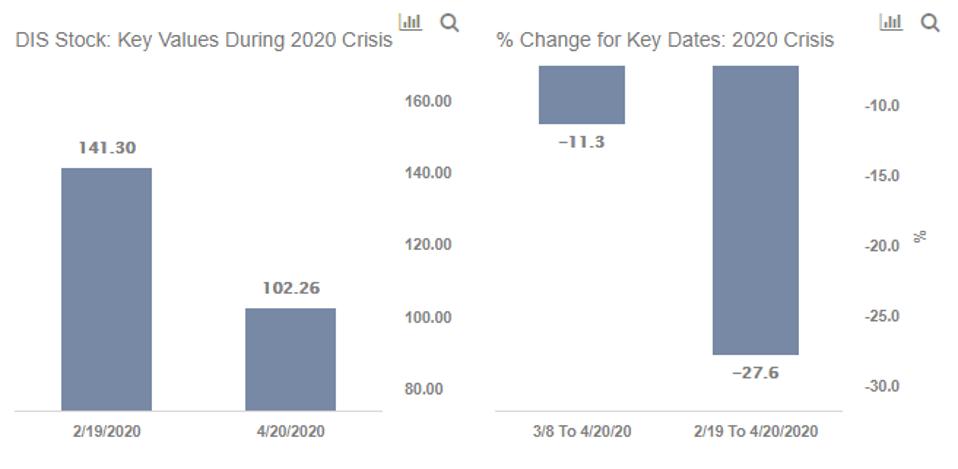Click the 3/8 To 4/20/20 axis label
958x469 pixels.
[x=582, y=432]
